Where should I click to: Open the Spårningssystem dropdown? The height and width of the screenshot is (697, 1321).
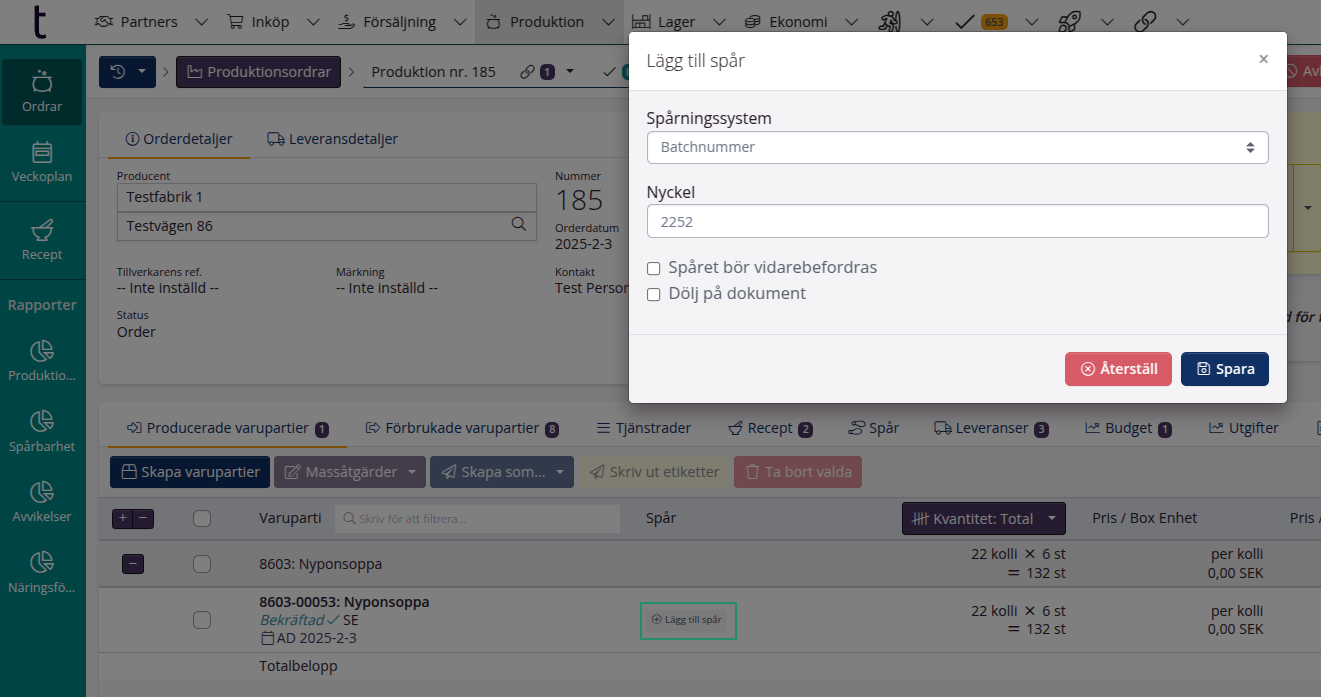click(x=957, y=147)
